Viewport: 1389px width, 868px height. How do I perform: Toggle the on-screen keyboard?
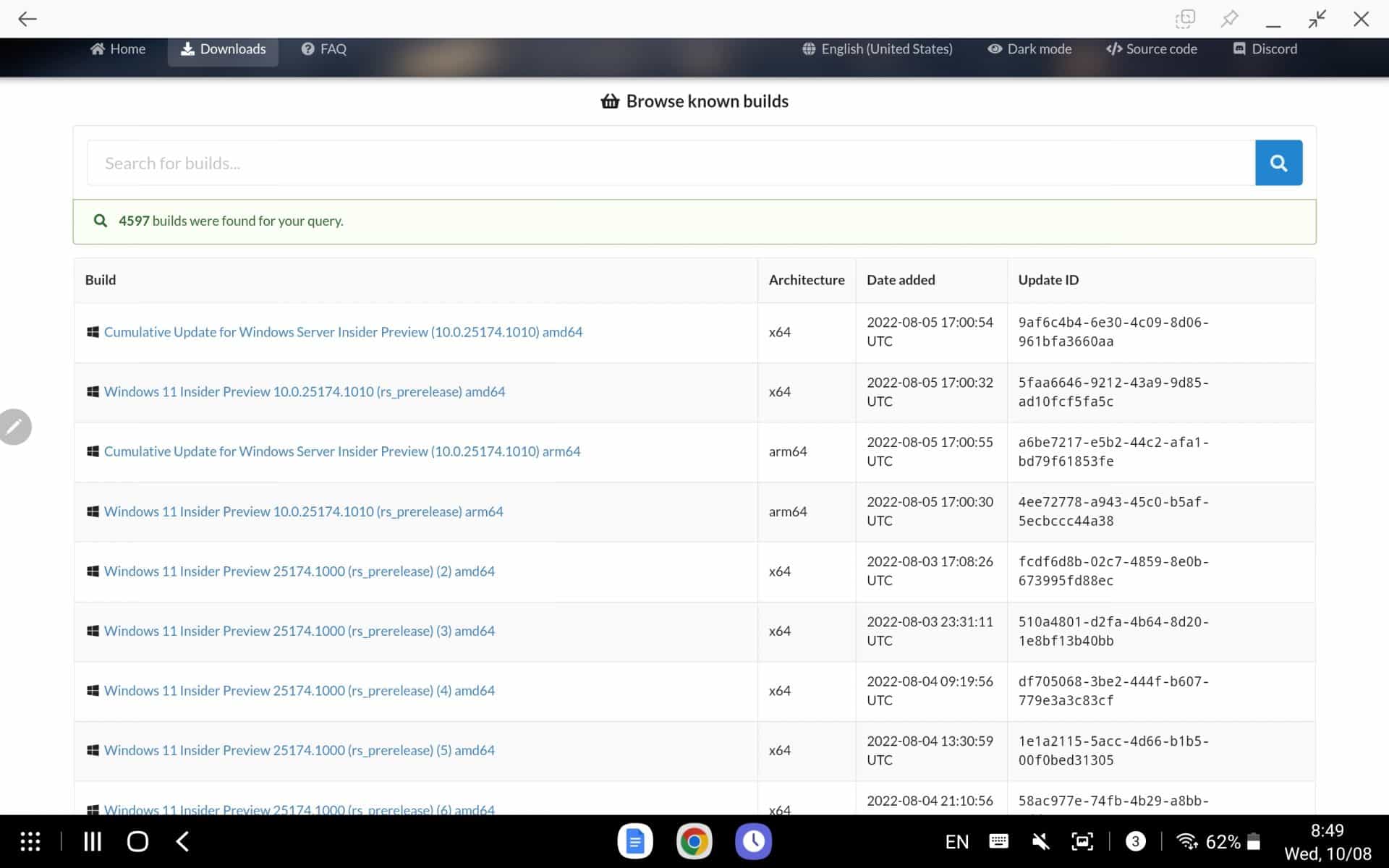[998, 841]
